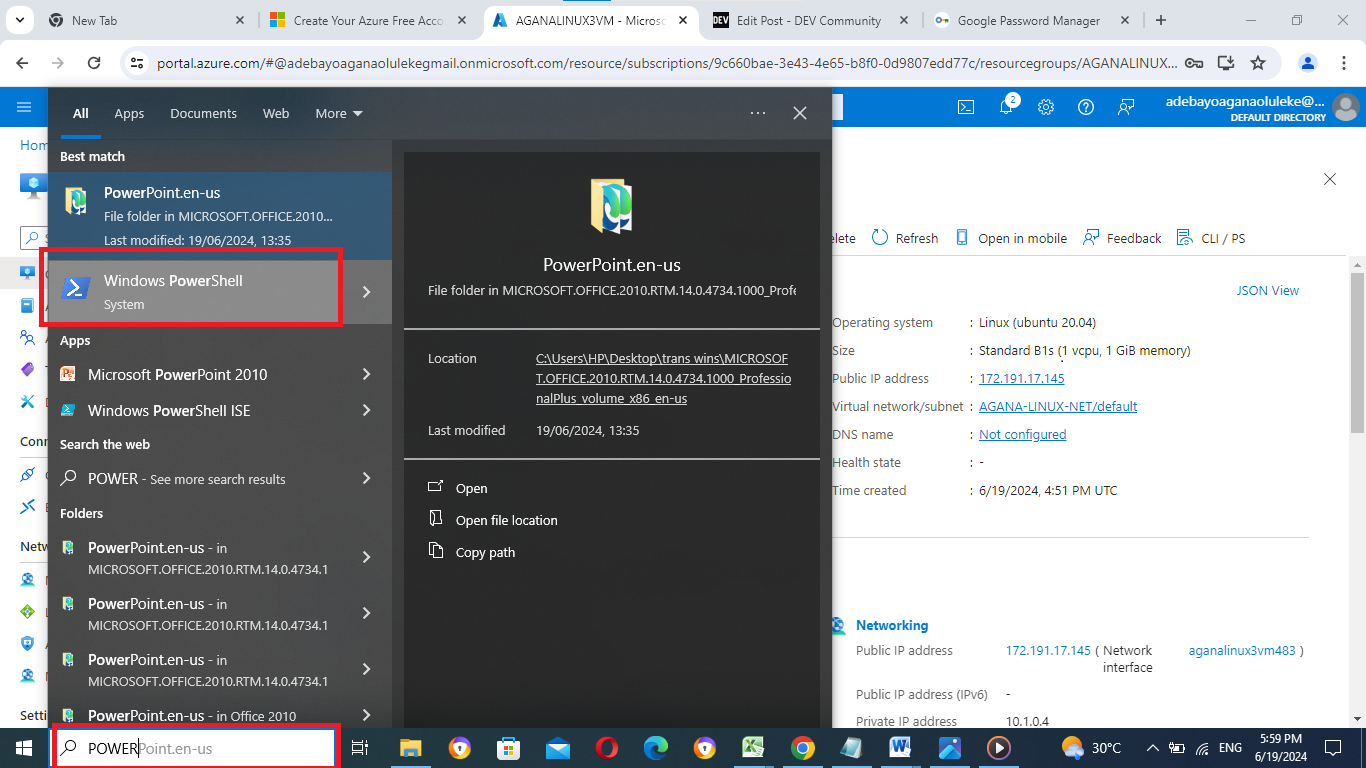The width and height of the screenshot is (1366, 768).
Task: Switch to Google Password Manager tab
Action: pyautogui.click(x=1033, y=20)
